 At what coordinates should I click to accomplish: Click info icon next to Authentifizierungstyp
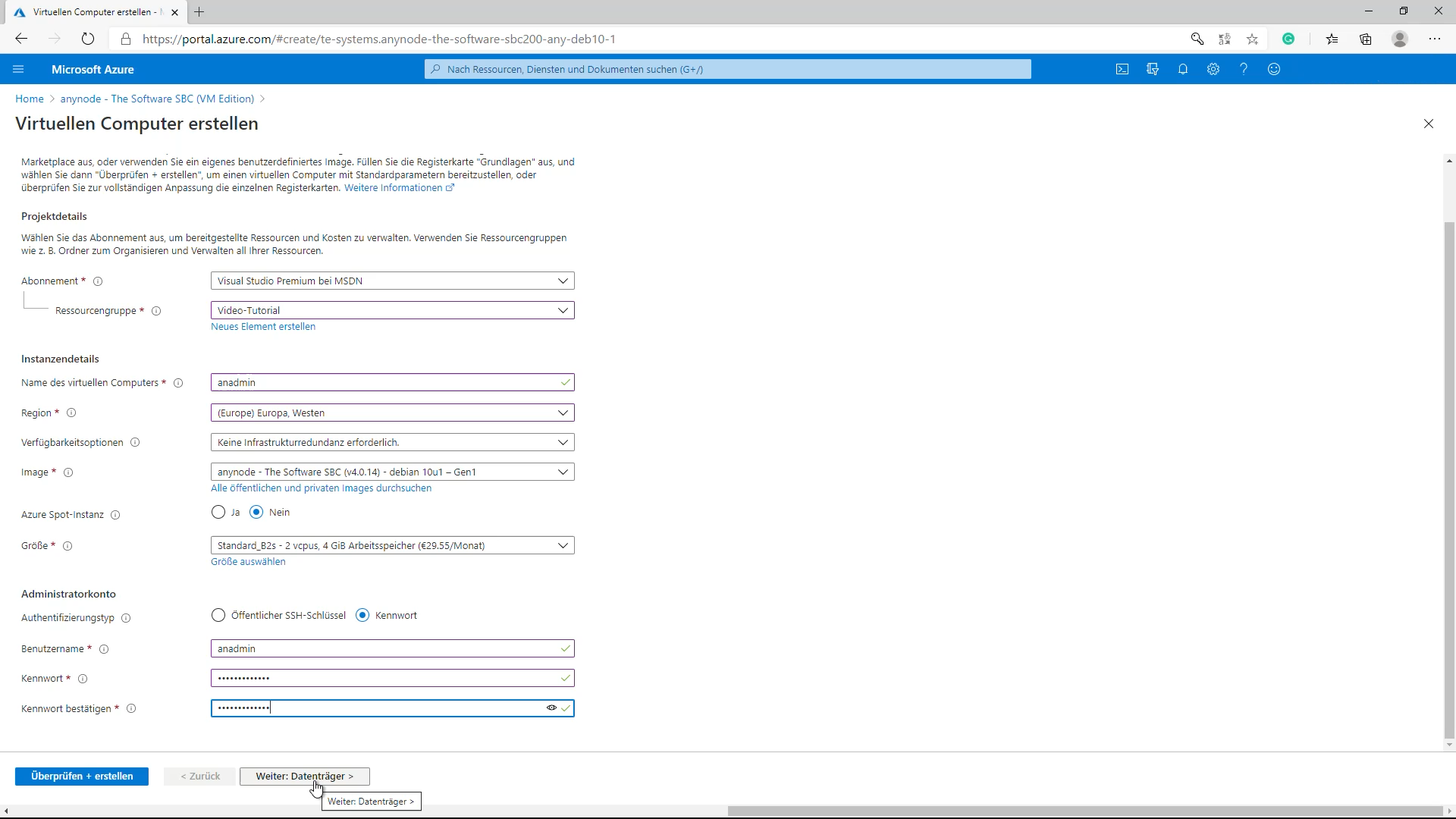[x=126, y=618]
